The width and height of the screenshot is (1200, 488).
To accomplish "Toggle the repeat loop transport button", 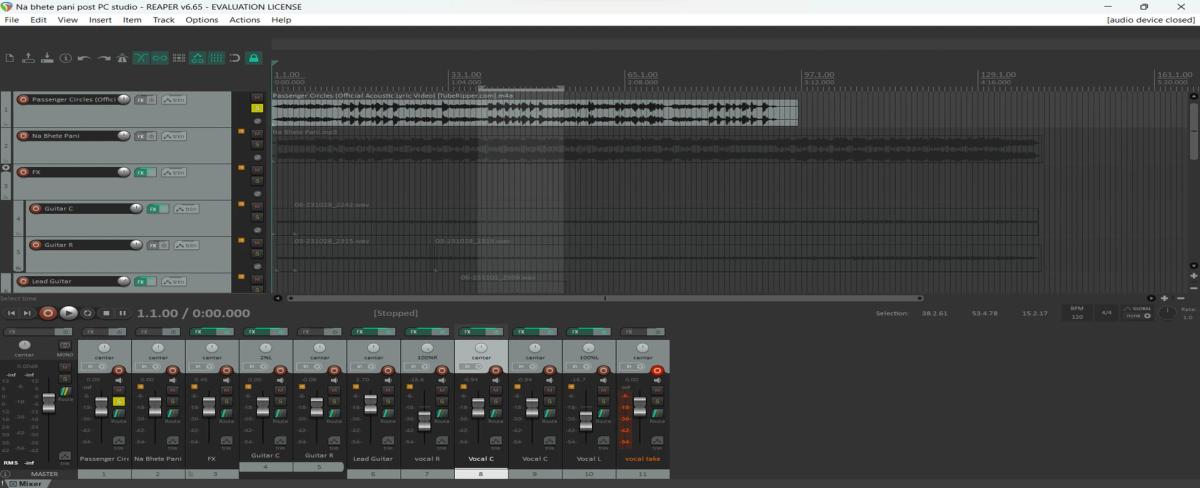I will click(x=87, y=313).
